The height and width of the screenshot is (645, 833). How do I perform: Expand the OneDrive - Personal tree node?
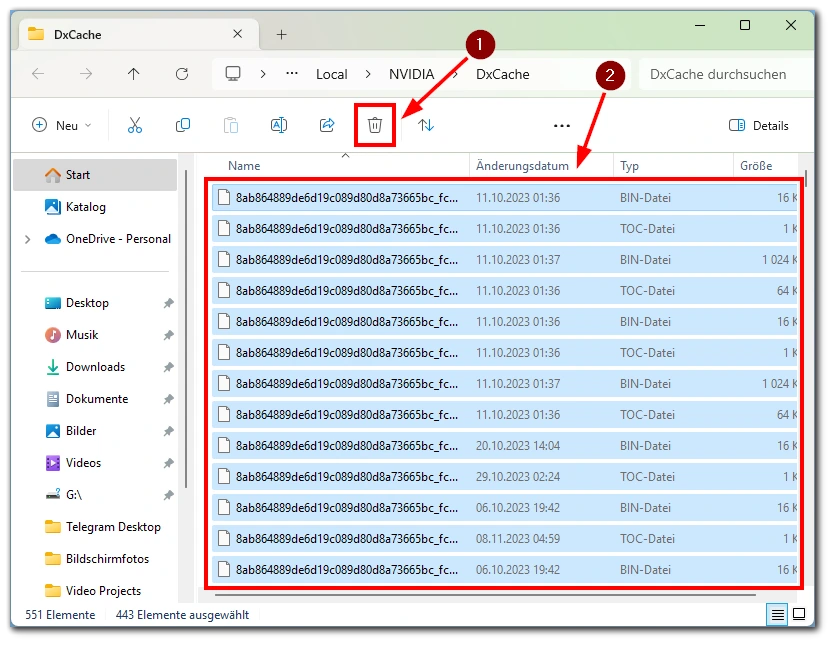point(28,239)
